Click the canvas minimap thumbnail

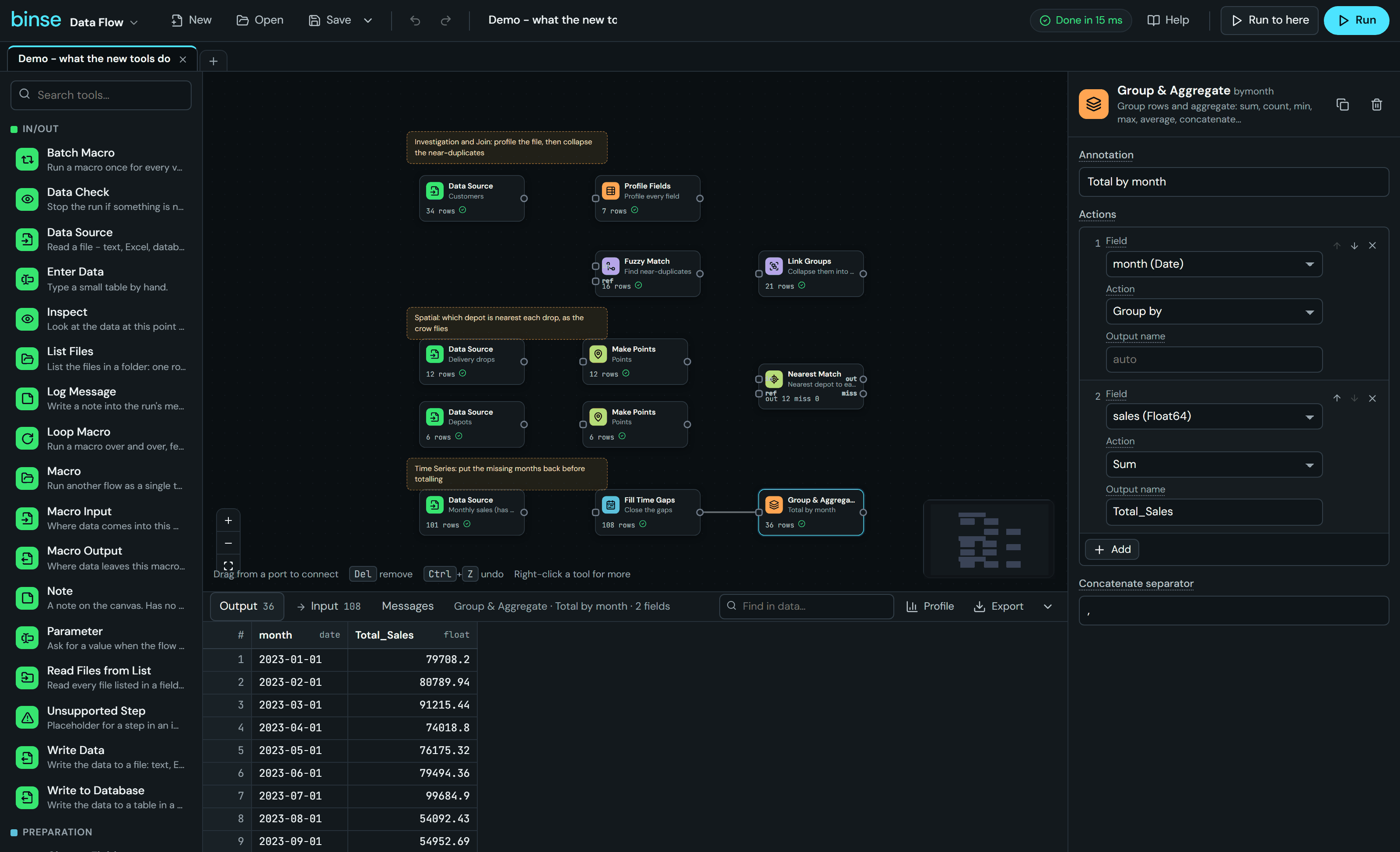pos(989,538)
